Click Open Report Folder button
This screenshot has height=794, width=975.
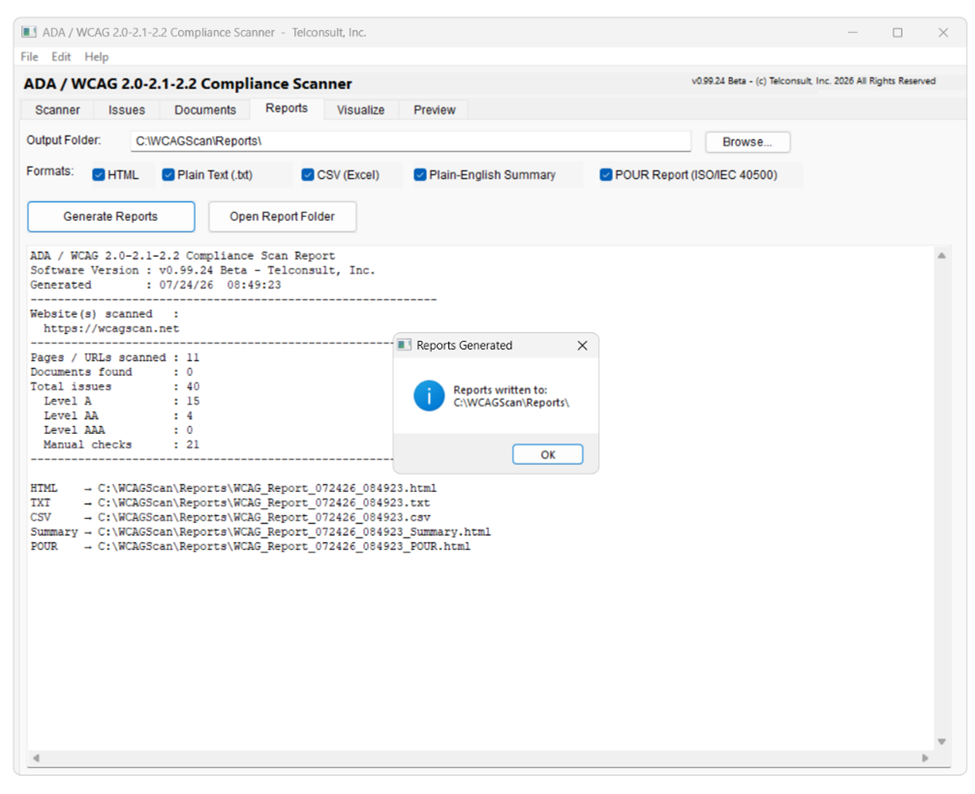[282, 216]
